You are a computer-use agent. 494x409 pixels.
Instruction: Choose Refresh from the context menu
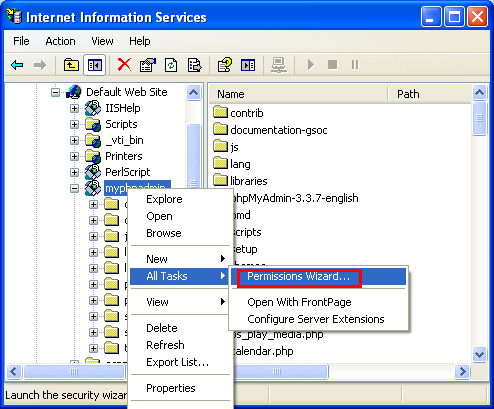pyautogui.click(x=180, y=345)
